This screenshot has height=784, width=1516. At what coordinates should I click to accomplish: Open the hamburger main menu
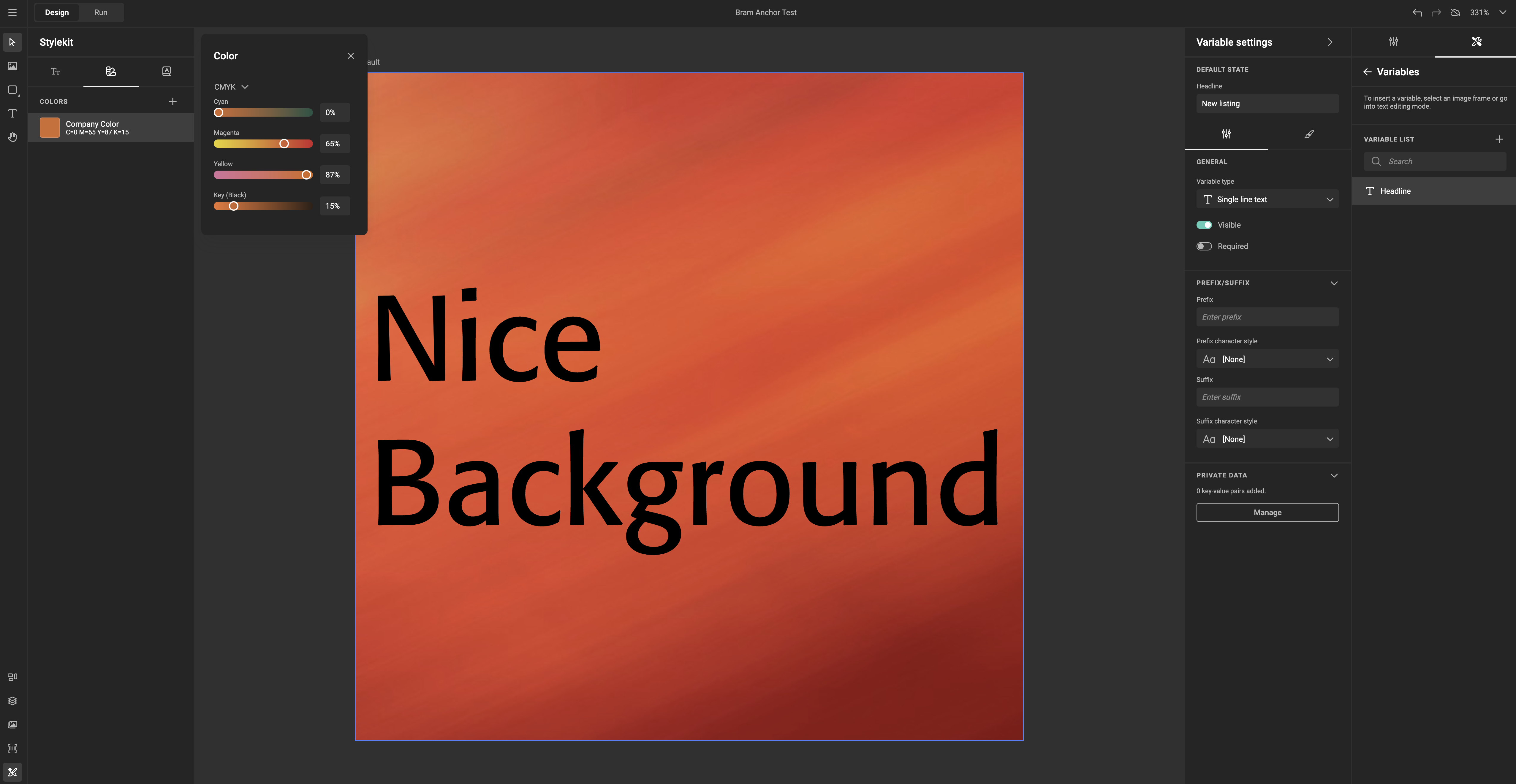[12, 12]
